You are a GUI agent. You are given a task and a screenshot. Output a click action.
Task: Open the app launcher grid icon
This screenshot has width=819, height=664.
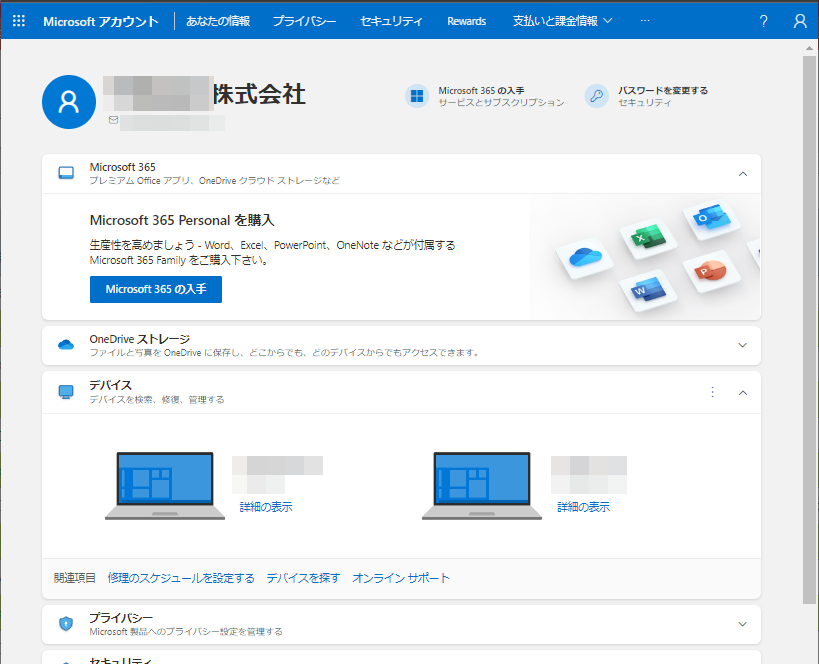pyautogui.click(x=19, y=21)
